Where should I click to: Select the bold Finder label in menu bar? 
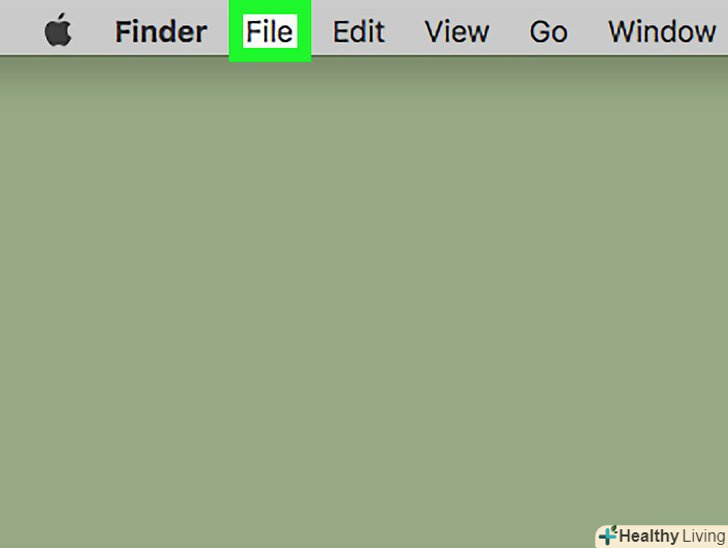point(161,32)
